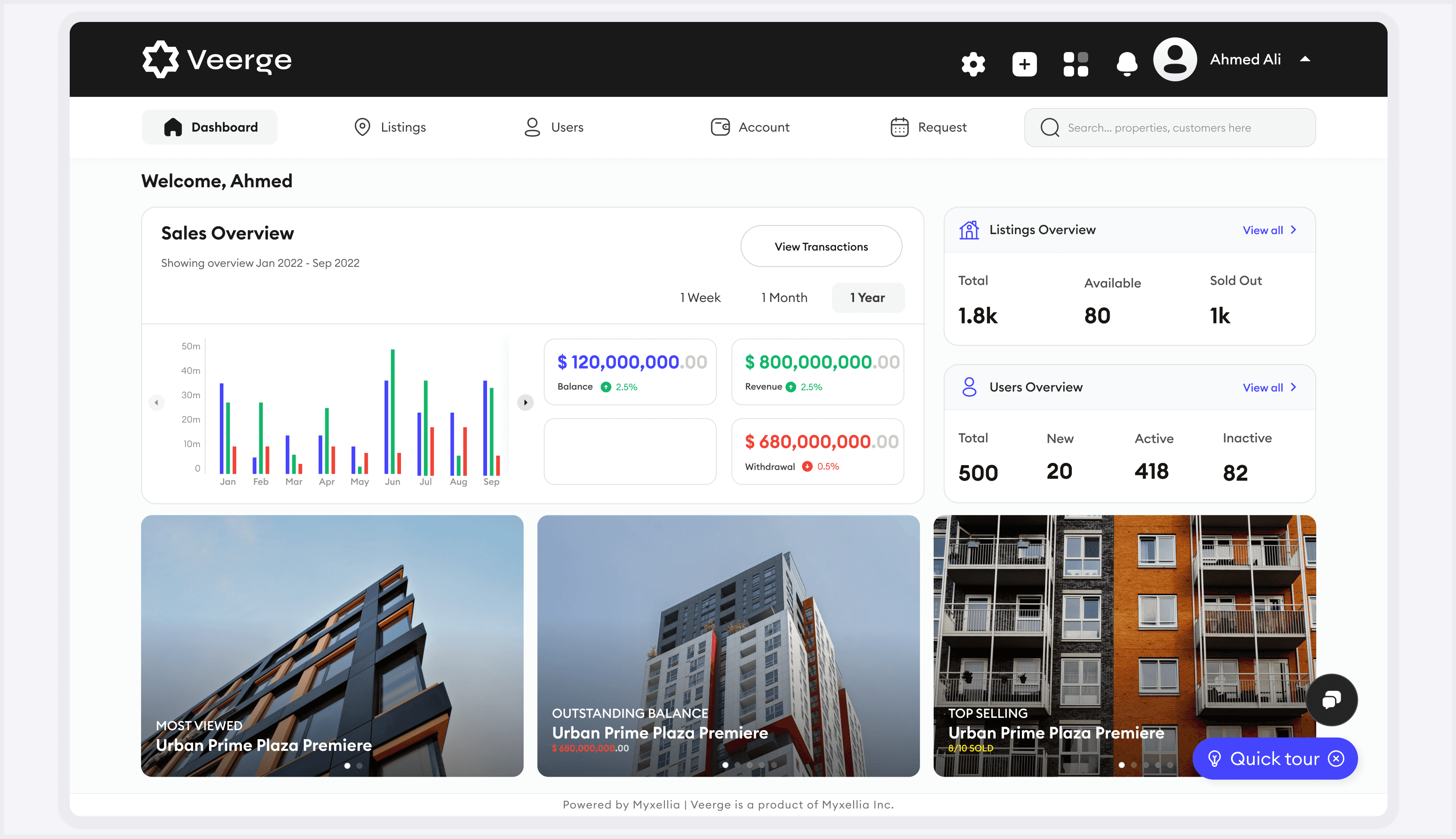The width and height of the screenshot is (1456, 839).
Task: Dismiss Quick tour with the X icon
Action: coord(1336,758)
